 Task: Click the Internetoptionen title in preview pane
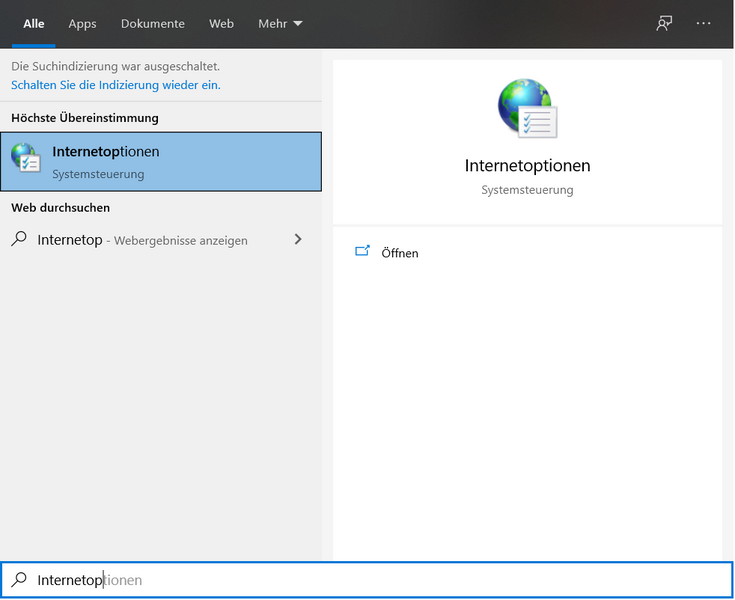click(527, 166)
